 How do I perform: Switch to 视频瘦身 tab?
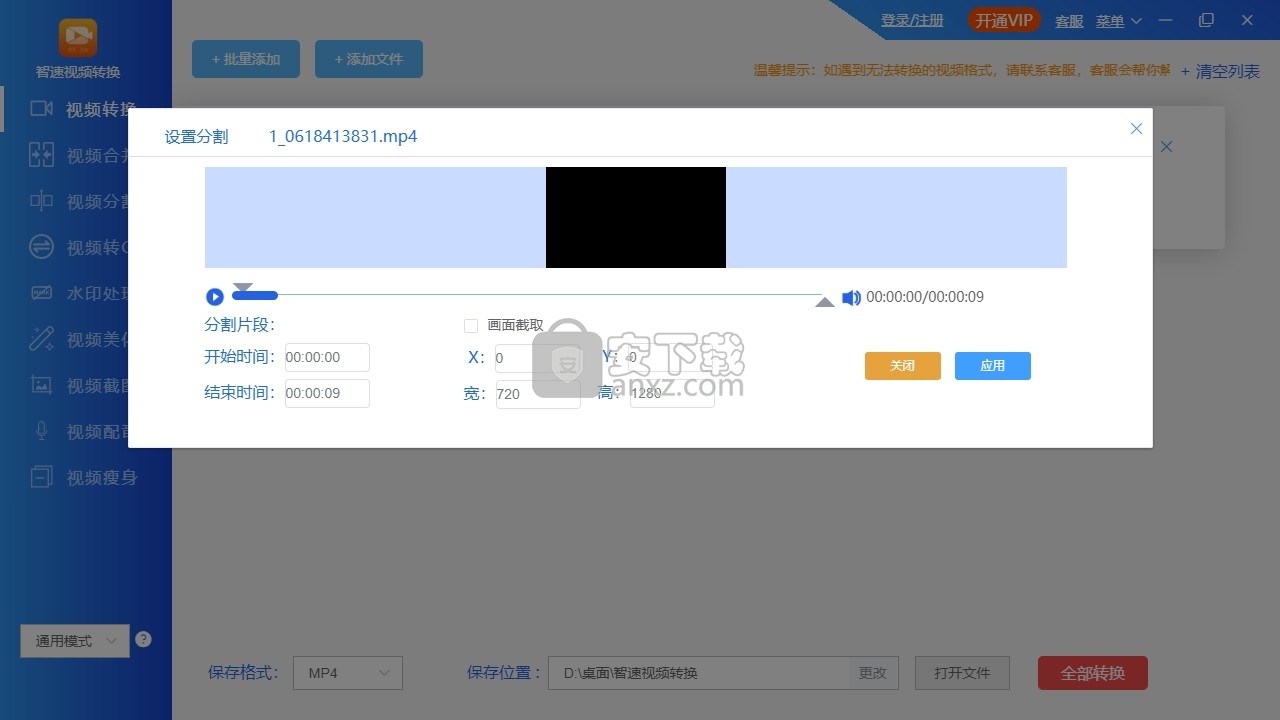point(87,477)
